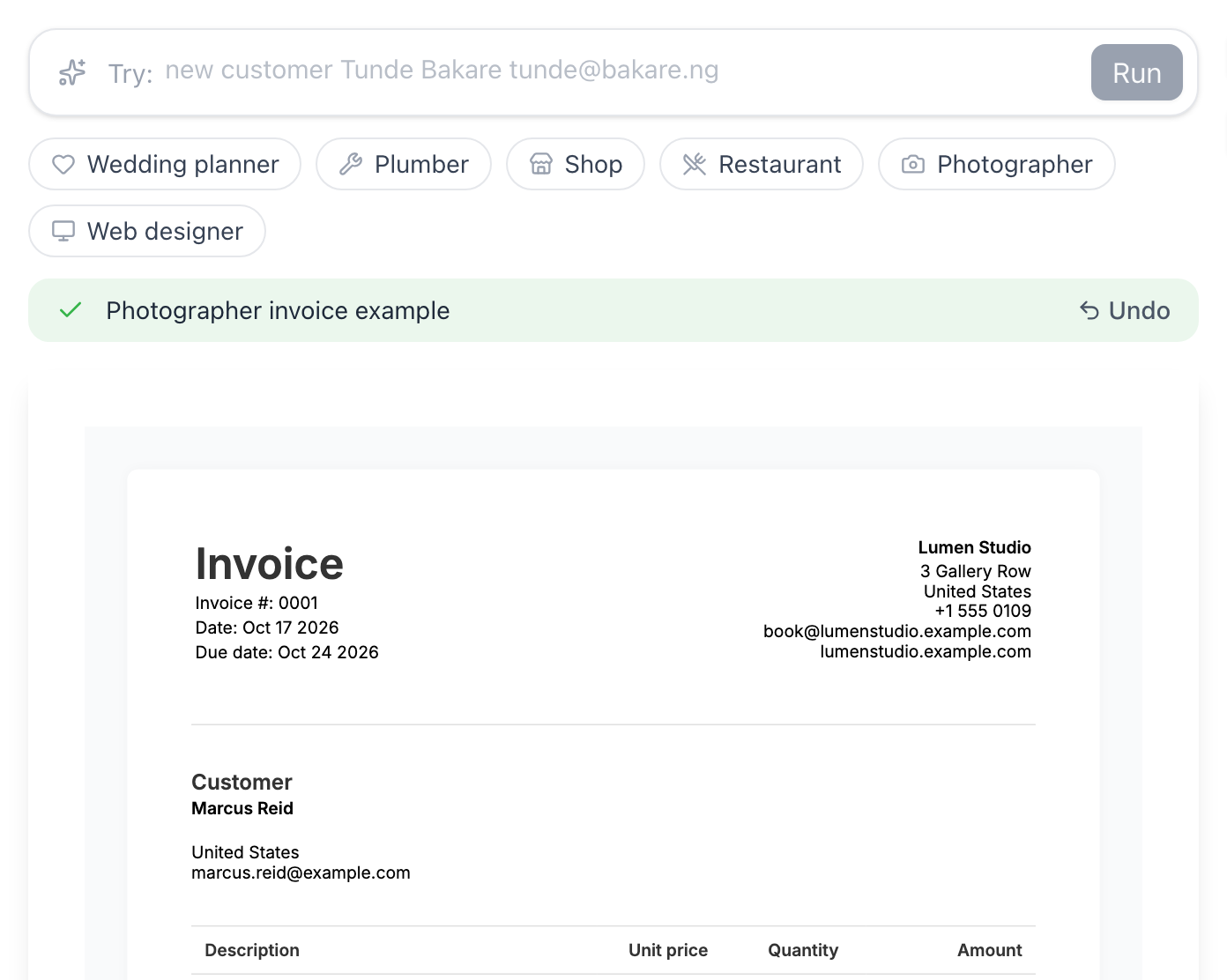
Task: Click the "3 Gallery Row" address line
Action: [976, 572]
